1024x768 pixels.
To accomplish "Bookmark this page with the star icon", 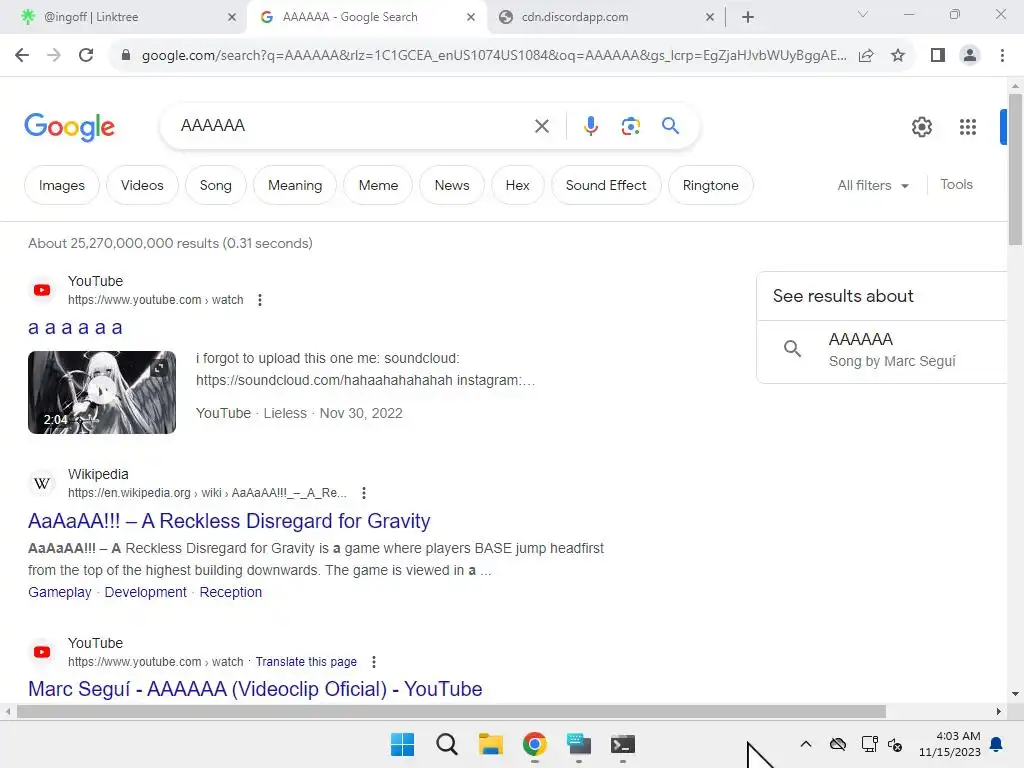I will click(x=898, y=56).
